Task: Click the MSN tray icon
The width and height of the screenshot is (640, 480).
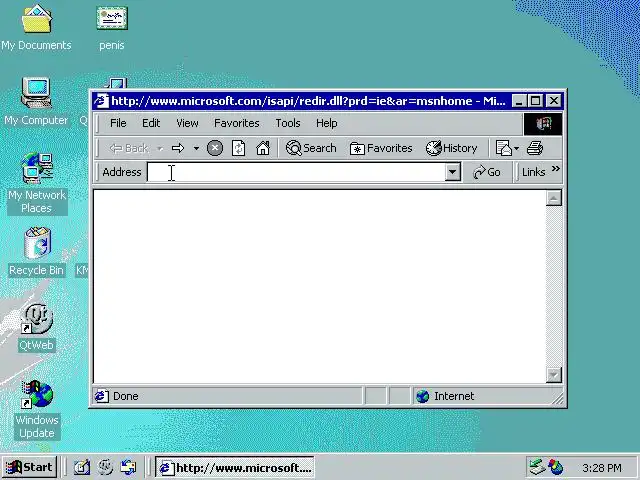Action: tap(556, 467)
